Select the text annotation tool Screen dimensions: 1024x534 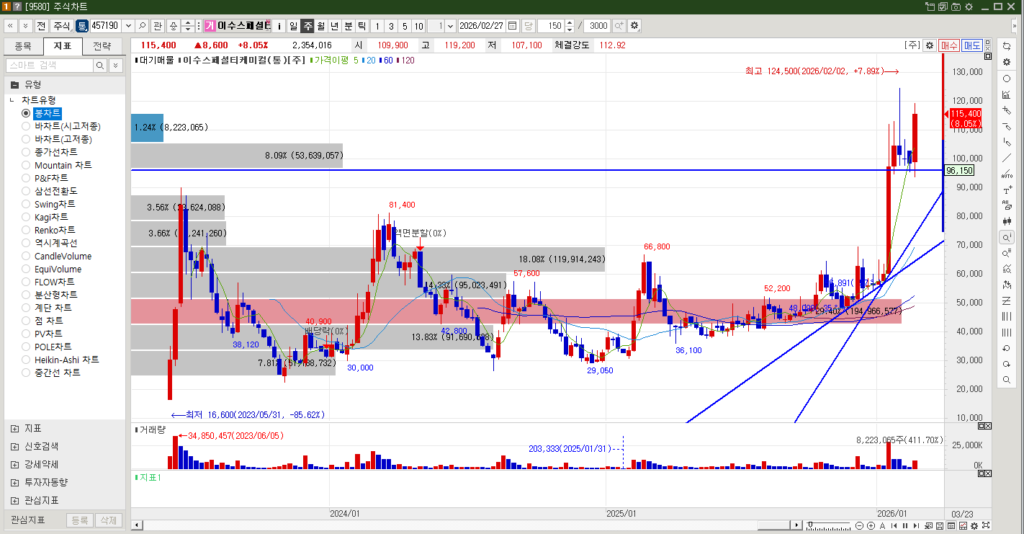coord(1006,190)
